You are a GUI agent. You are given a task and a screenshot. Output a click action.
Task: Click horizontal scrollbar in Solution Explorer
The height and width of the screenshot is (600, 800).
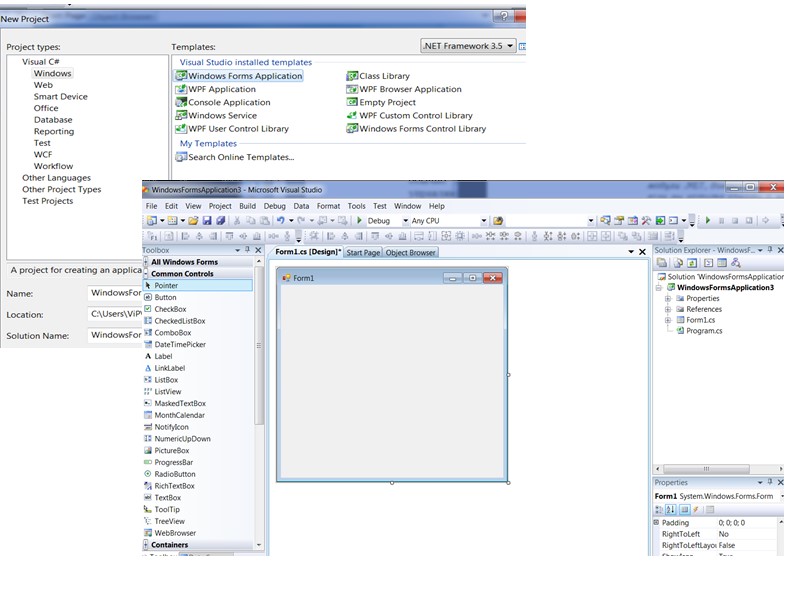tap(706, 468)
